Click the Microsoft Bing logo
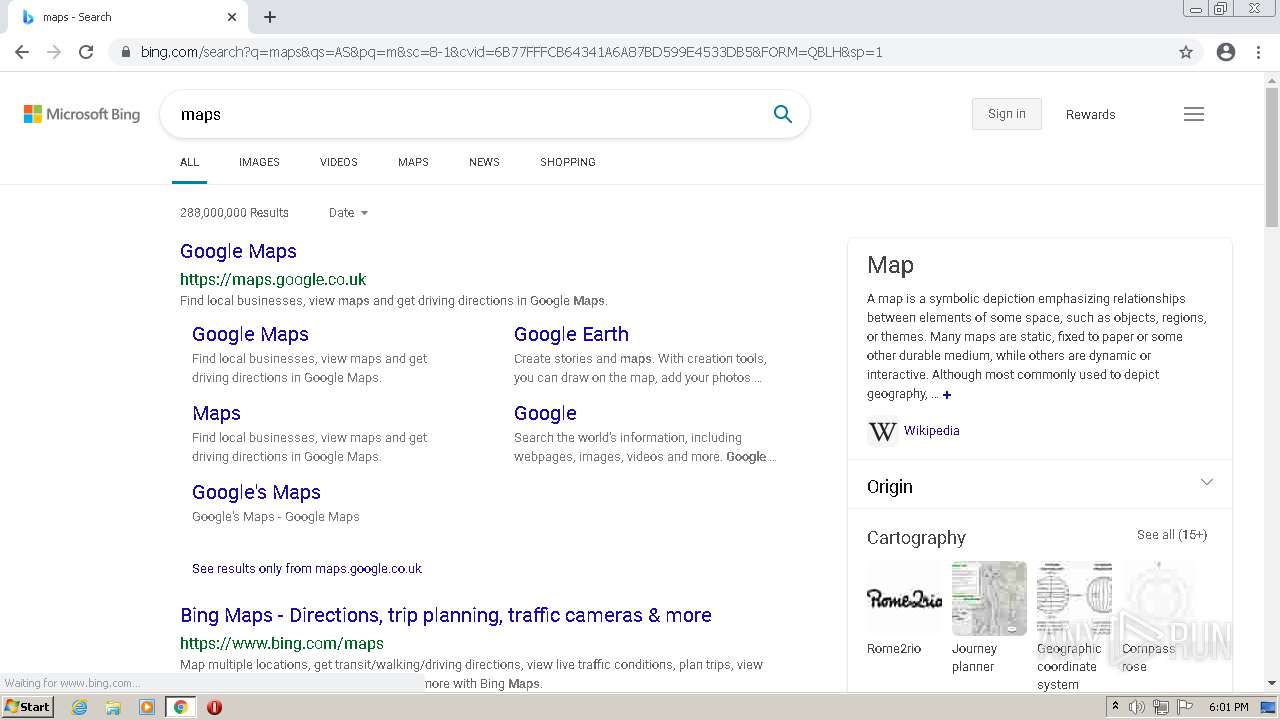This screenshot has width=1280, height=720. click(x=82, y=114)
